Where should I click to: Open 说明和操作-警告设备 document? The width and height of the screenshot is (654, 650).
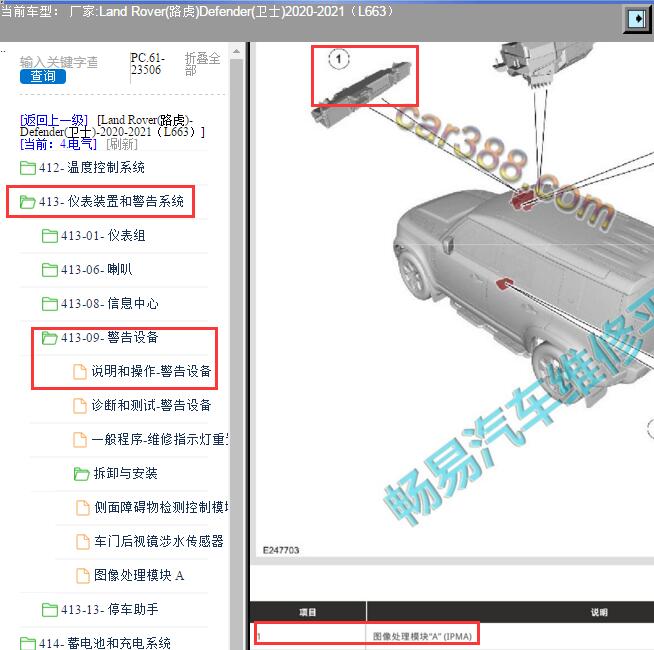coord(151,371)
